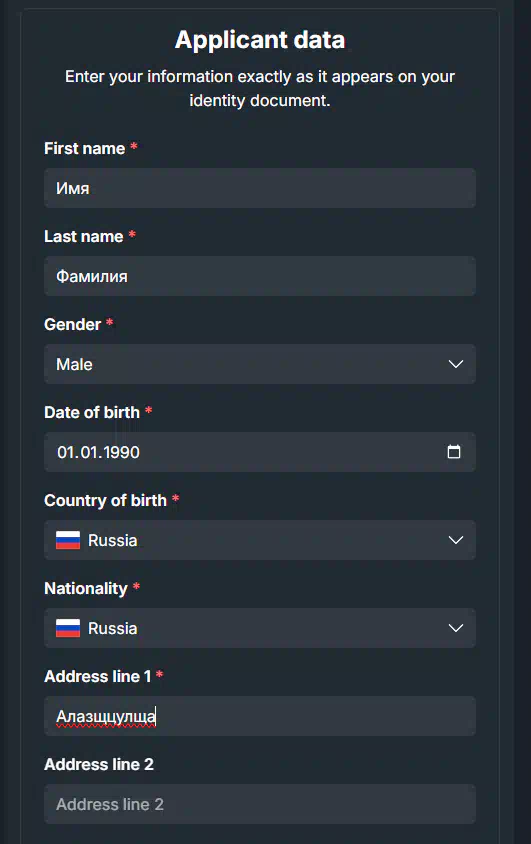
Task: Click the Russia text under Country of birth
Action: pos(112,540)
